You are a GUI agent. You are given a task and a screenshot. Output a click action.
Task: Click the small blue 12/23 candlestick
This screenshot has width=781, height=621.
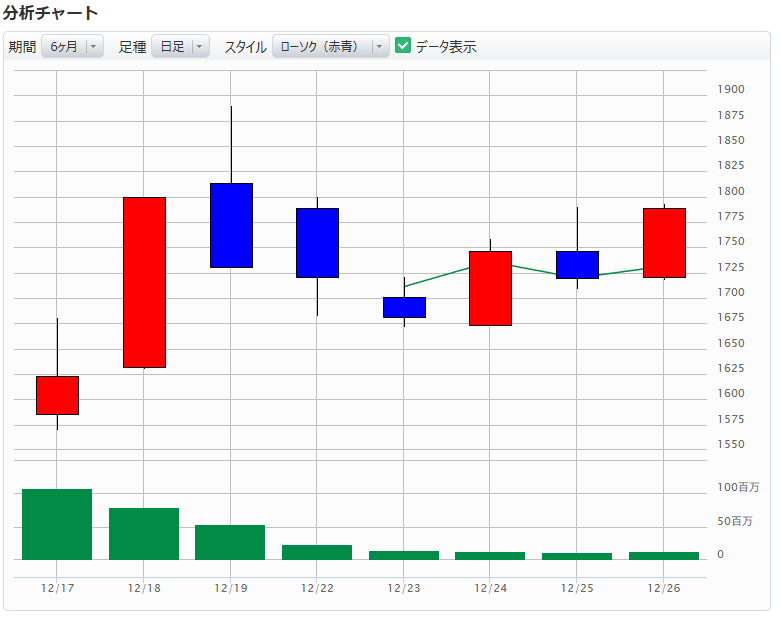click(x=404, y=307)
